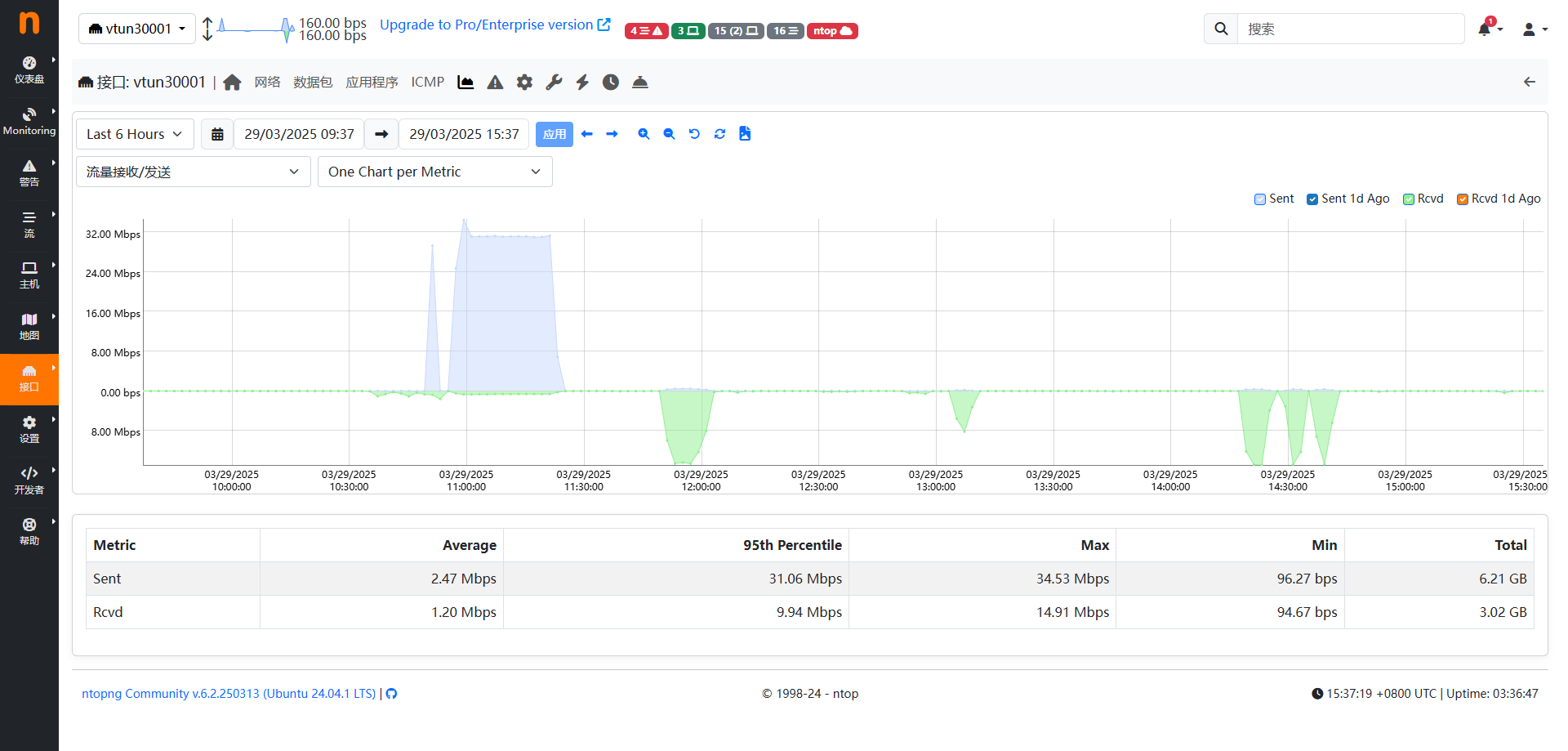Go to interface home icon

232,82
